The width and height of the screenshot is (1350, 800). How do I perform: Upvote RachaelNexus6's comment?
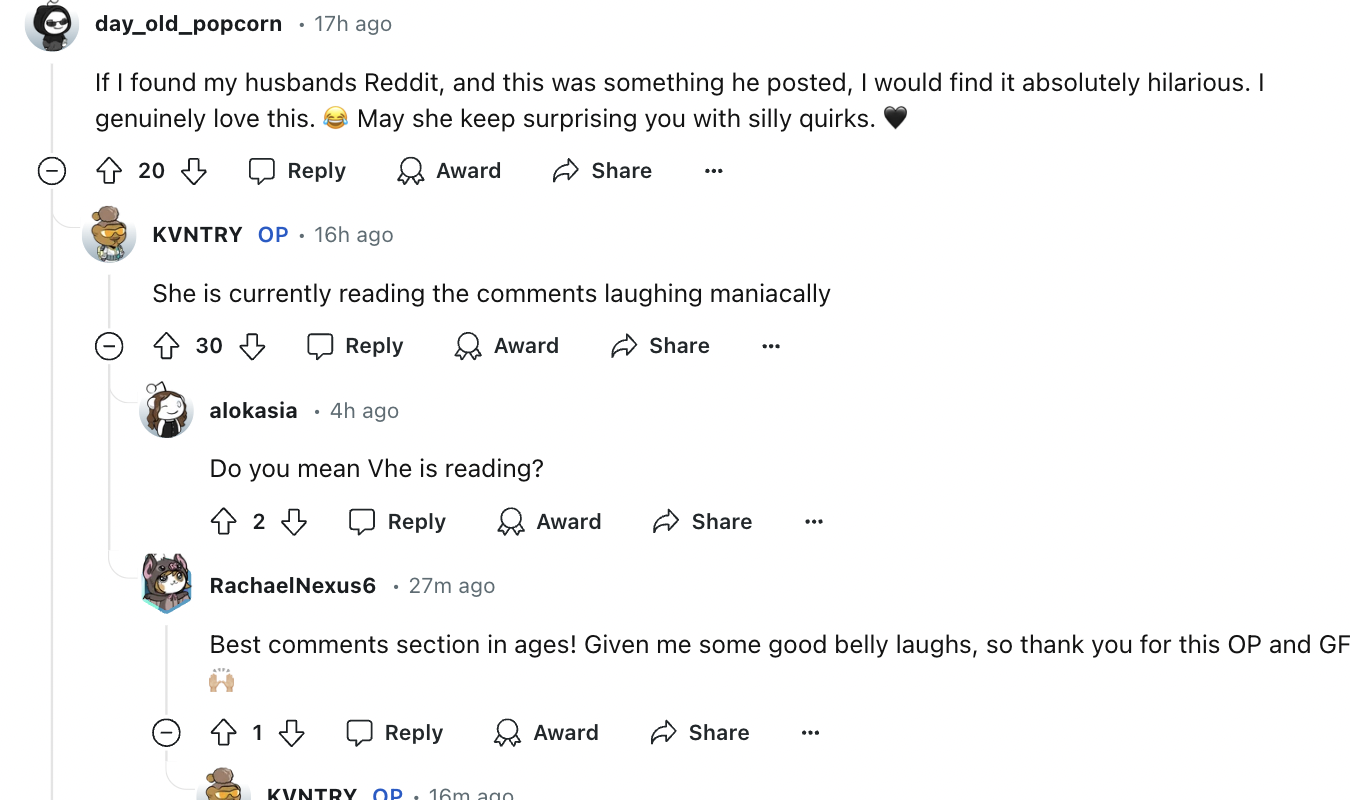[x=224, y=733]
